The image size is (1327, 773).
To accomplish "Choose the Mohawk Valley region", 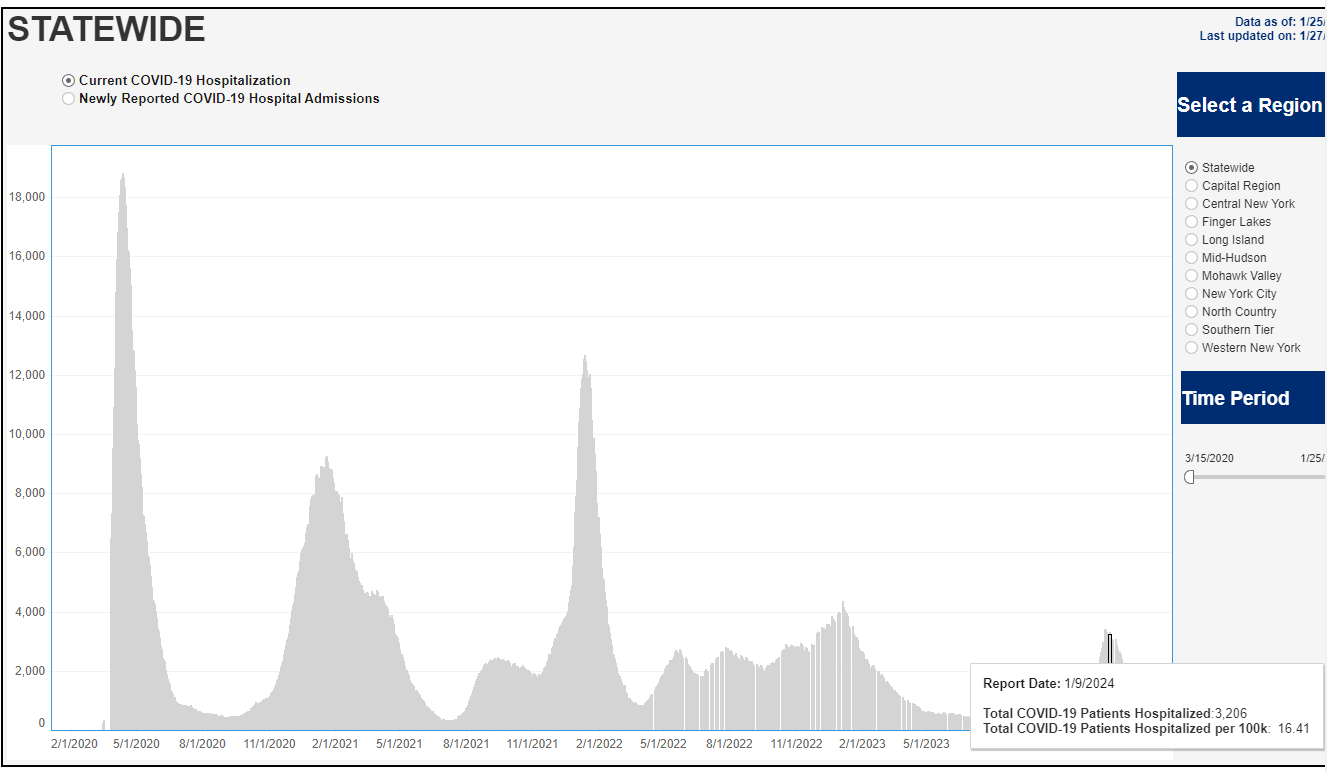I will [x=1191, y=276].
